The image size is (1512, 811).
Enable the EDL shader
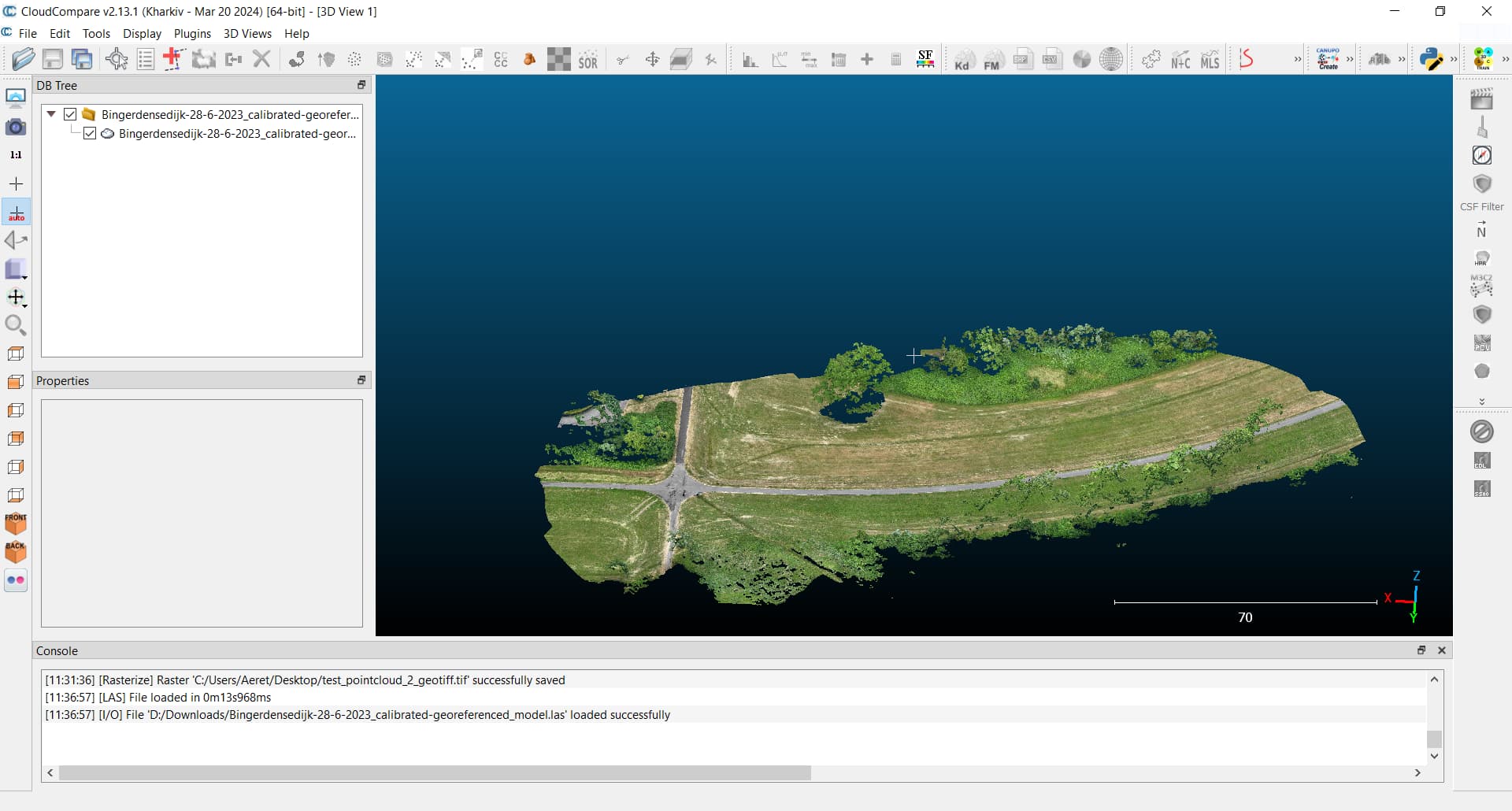coord(1483,461)
